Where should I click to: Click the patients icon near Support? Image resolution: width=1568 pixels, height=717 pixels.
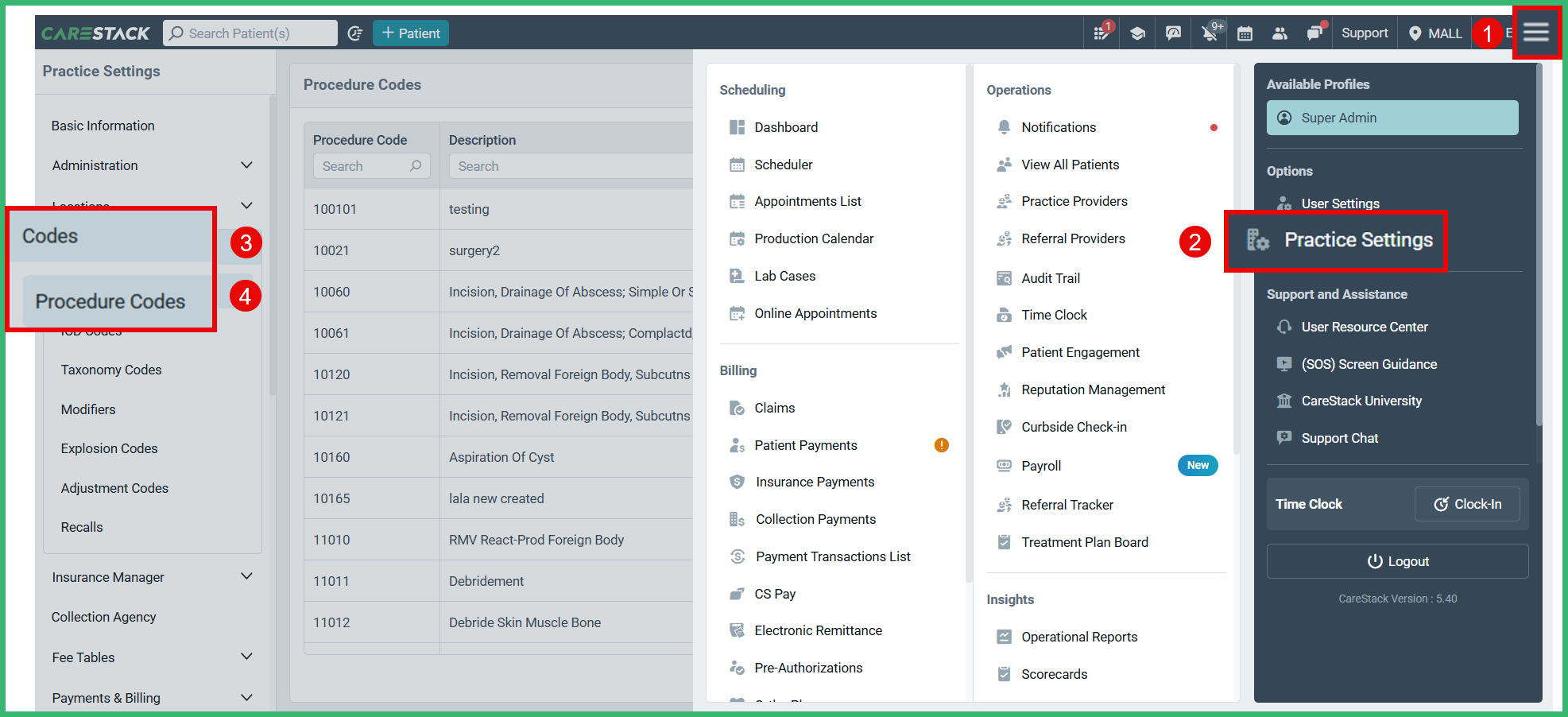point(1280,33)
